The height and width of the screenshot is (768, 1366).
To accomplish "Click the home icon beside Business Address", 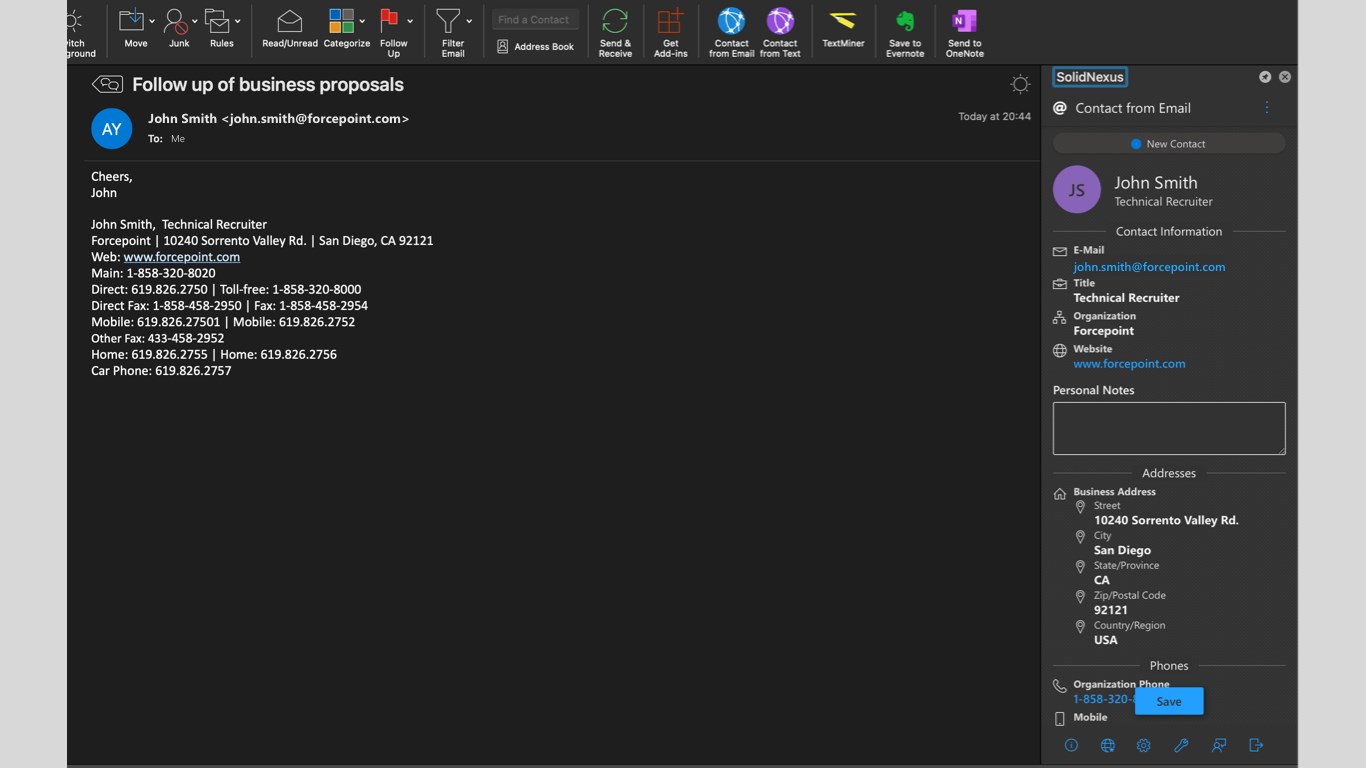I will click(1060, 494).
